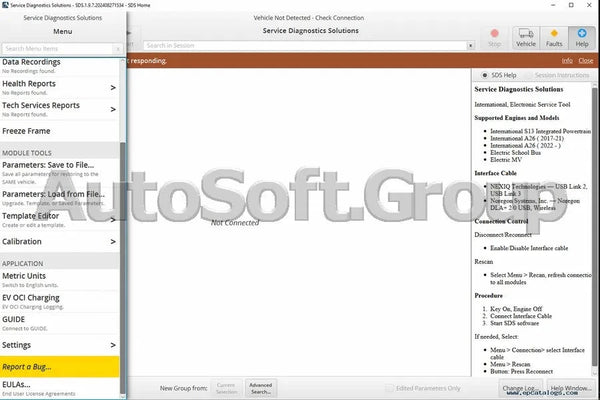Click the Settings menu label

point(16,345)
